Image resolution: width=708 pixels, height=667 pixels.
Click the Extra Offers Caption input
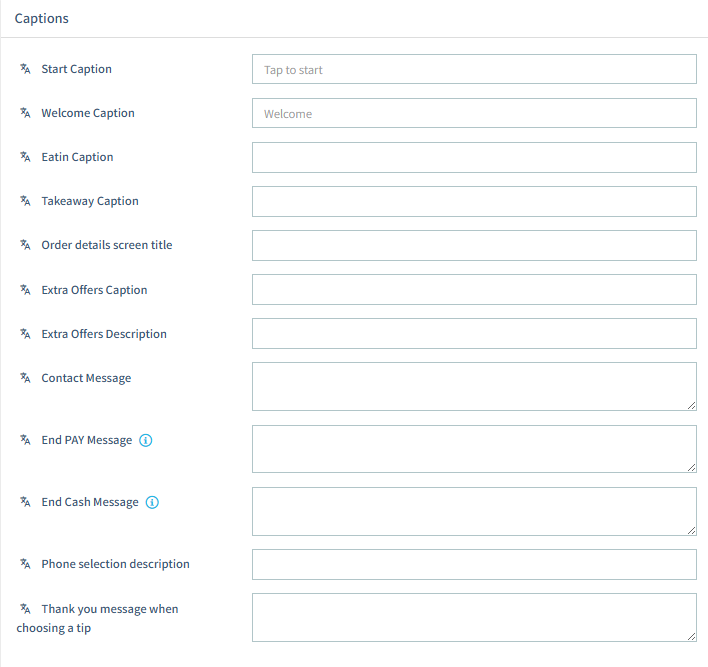(474, 290)
